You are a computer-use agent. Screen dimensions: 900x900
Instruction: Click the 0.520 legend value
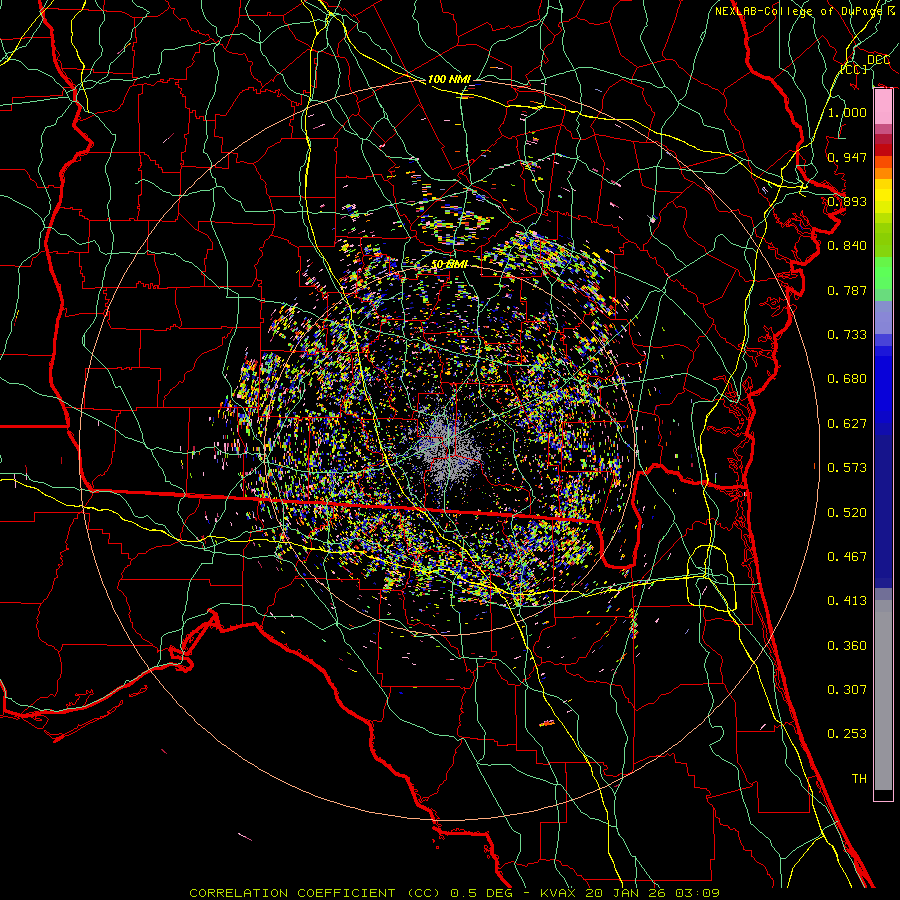point(847,513)
